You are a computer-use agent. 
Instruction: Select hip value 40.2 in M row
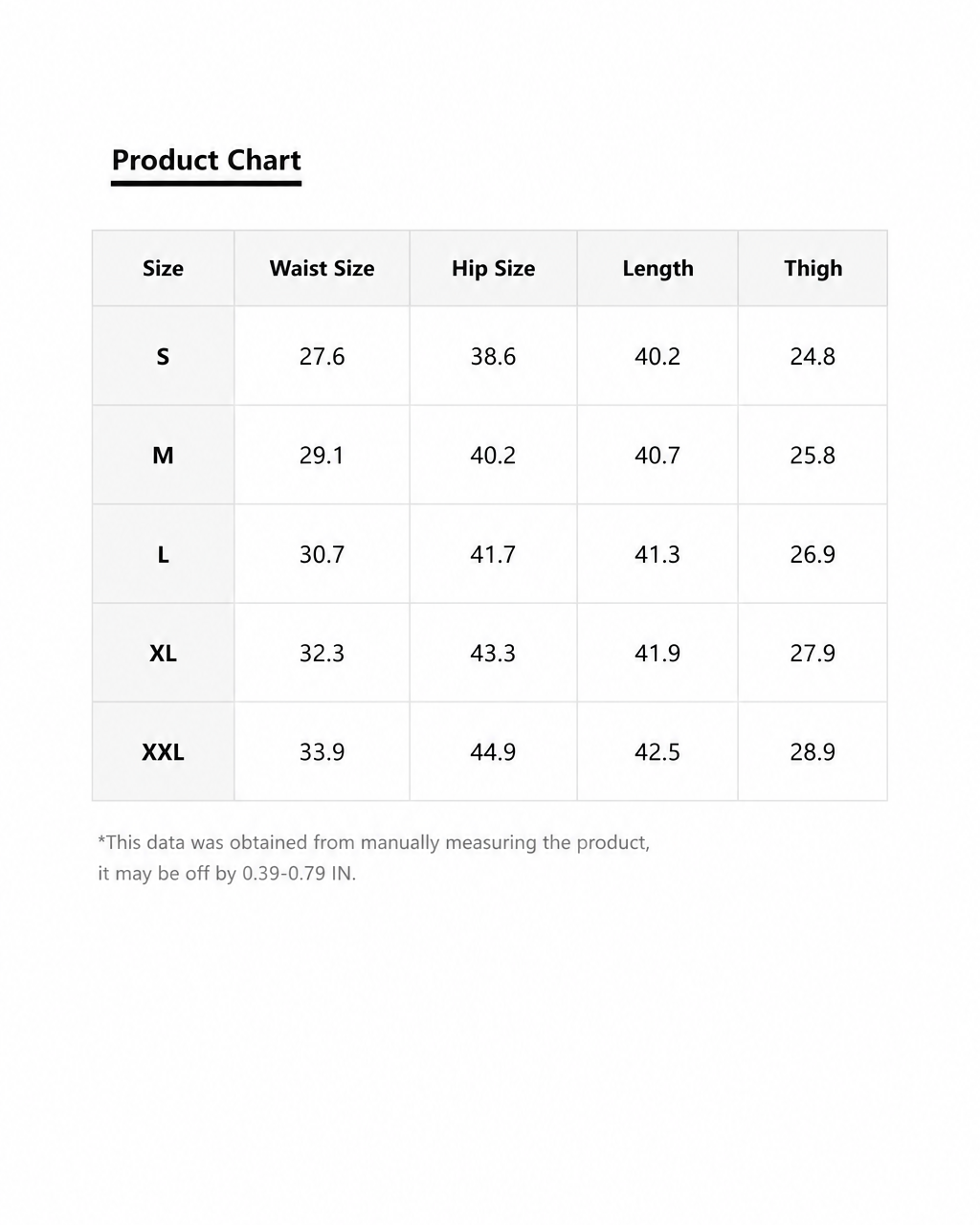493,456
